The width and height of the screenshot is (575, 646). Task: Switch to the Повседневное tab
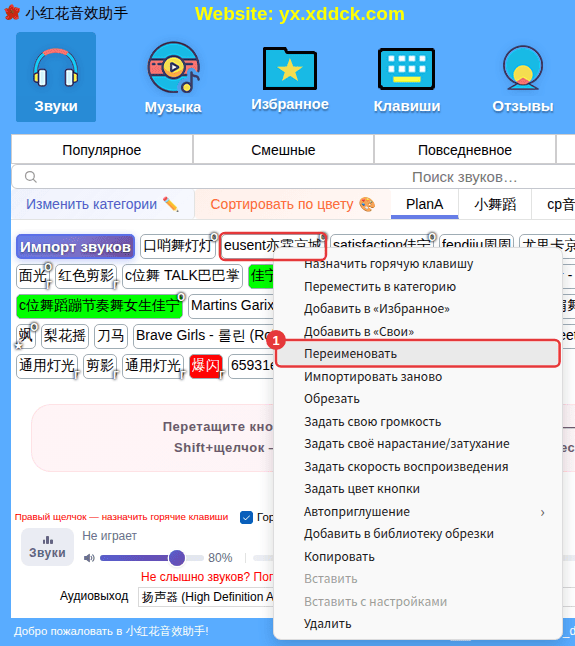[x=465, y=150]
